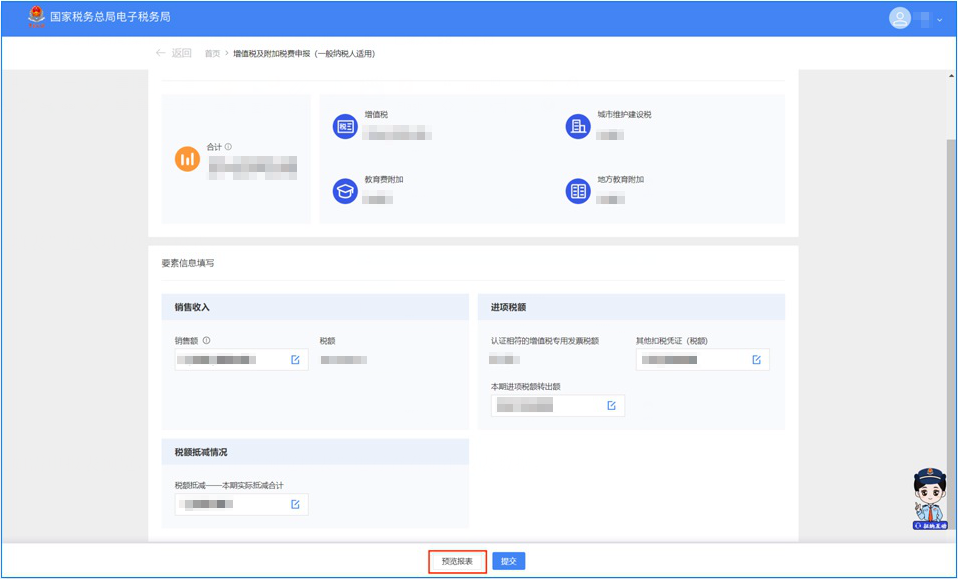Show the 合计 info tooltip icon
This screenshot has width=958, height=579.
point(228,147)
